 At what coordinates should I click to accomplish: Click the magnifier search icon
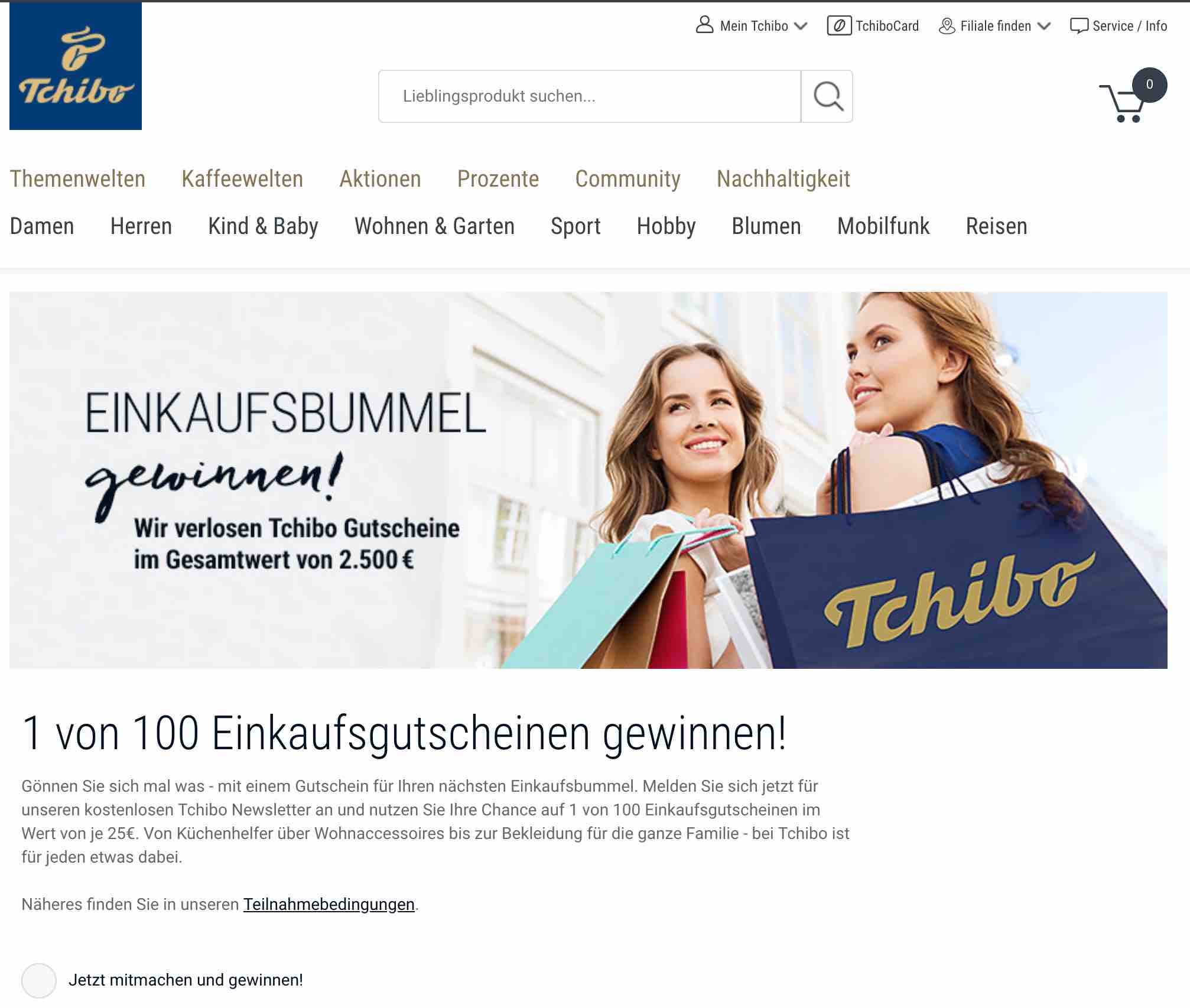827,96
